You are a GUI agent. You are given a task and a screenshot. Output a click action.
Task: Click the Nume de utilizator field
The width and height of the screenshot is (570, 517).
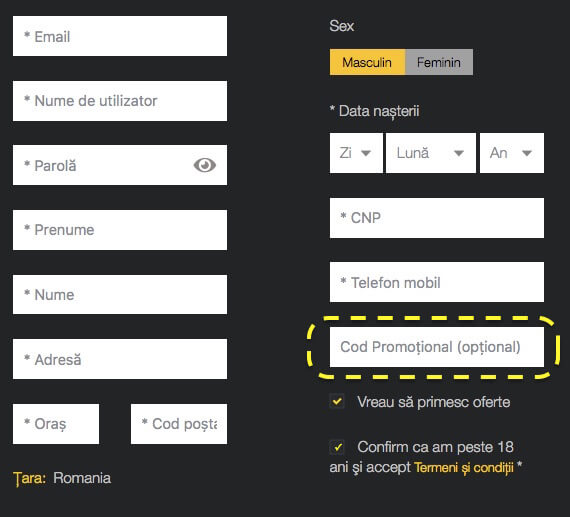pos(120,101)
